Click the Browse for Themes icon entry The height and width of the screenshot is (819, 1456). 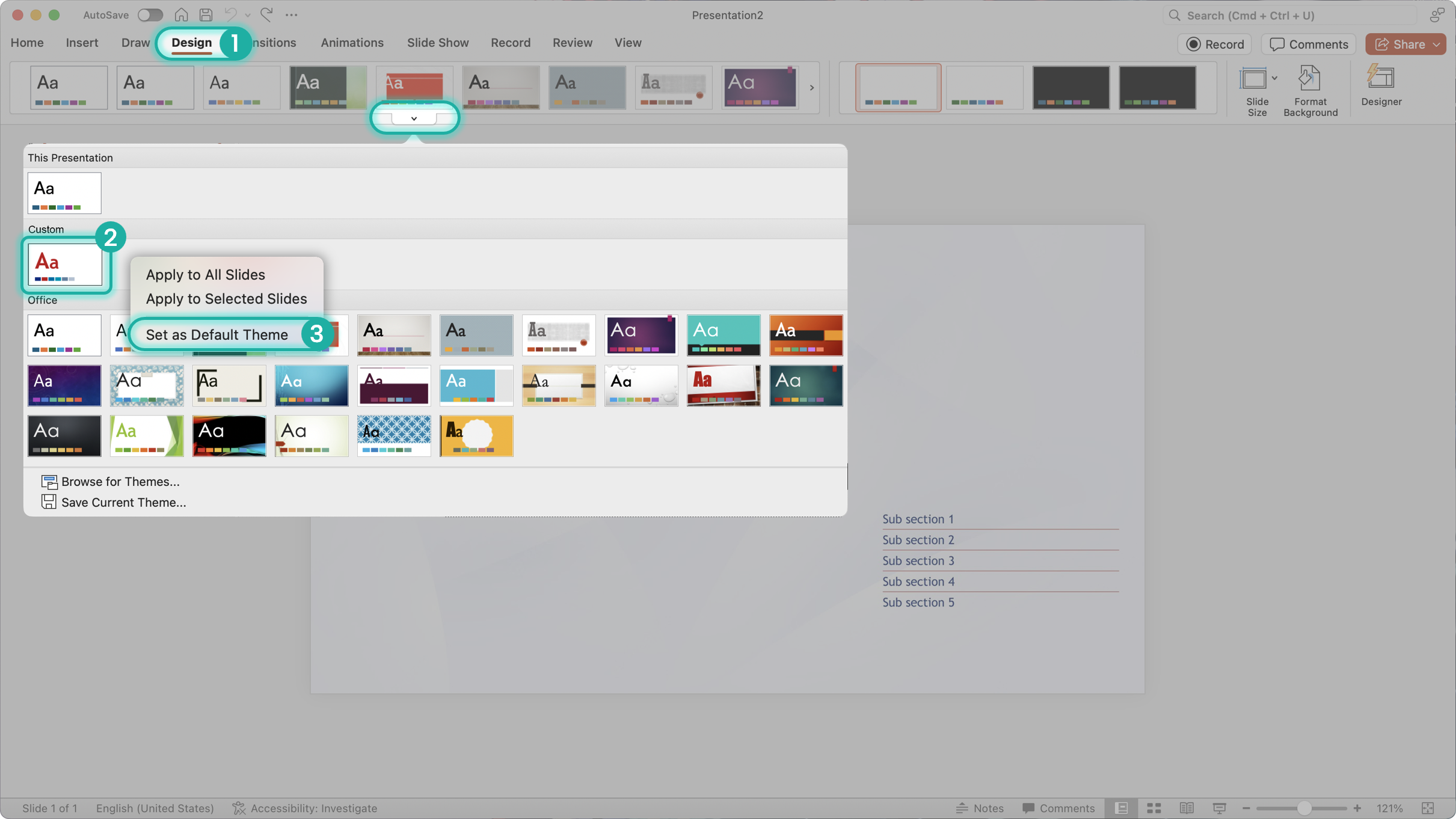pyautogui.click(x=111, y=482)
